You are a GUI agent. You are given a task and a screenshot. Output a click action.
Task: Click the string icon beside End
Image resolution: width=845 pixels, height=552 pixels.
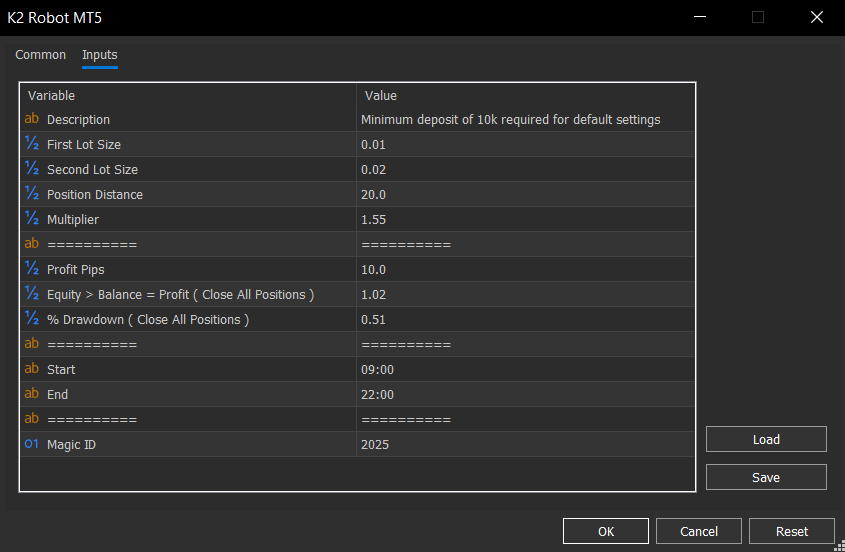pyautogui.click(x=32, y=394)
